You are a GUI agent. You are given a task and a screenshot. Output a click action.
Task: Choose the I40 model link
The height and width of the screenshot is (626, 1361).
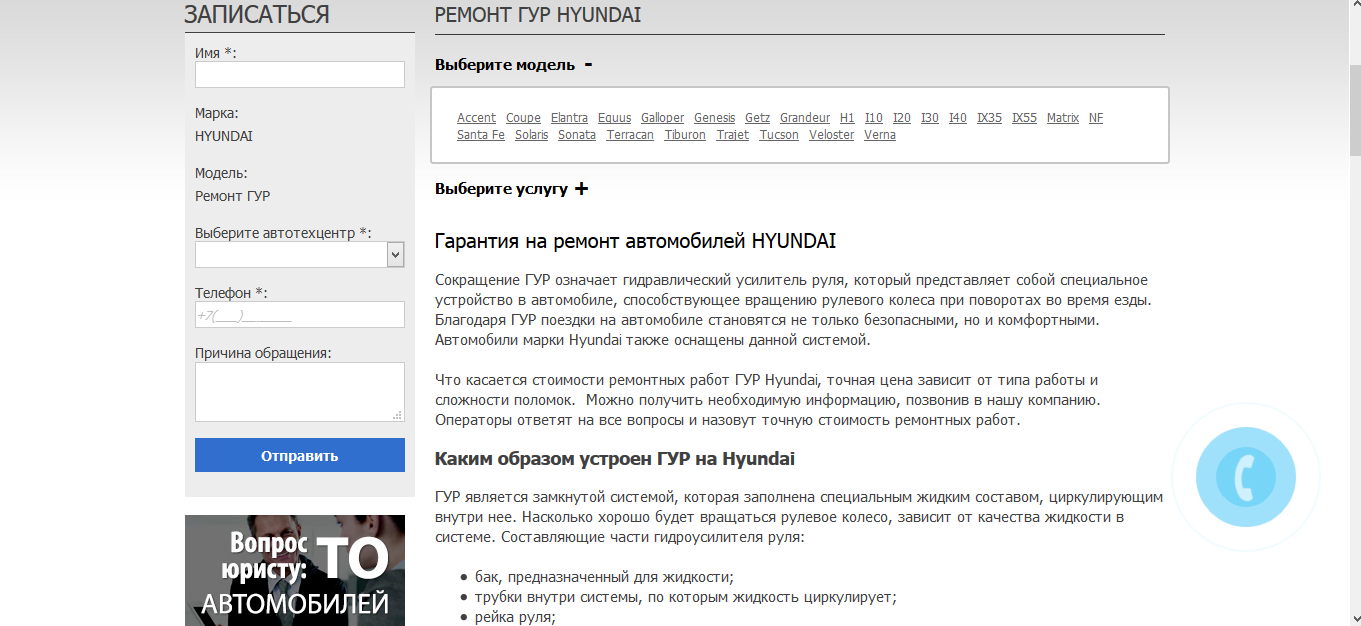click(x=958, y=118)
